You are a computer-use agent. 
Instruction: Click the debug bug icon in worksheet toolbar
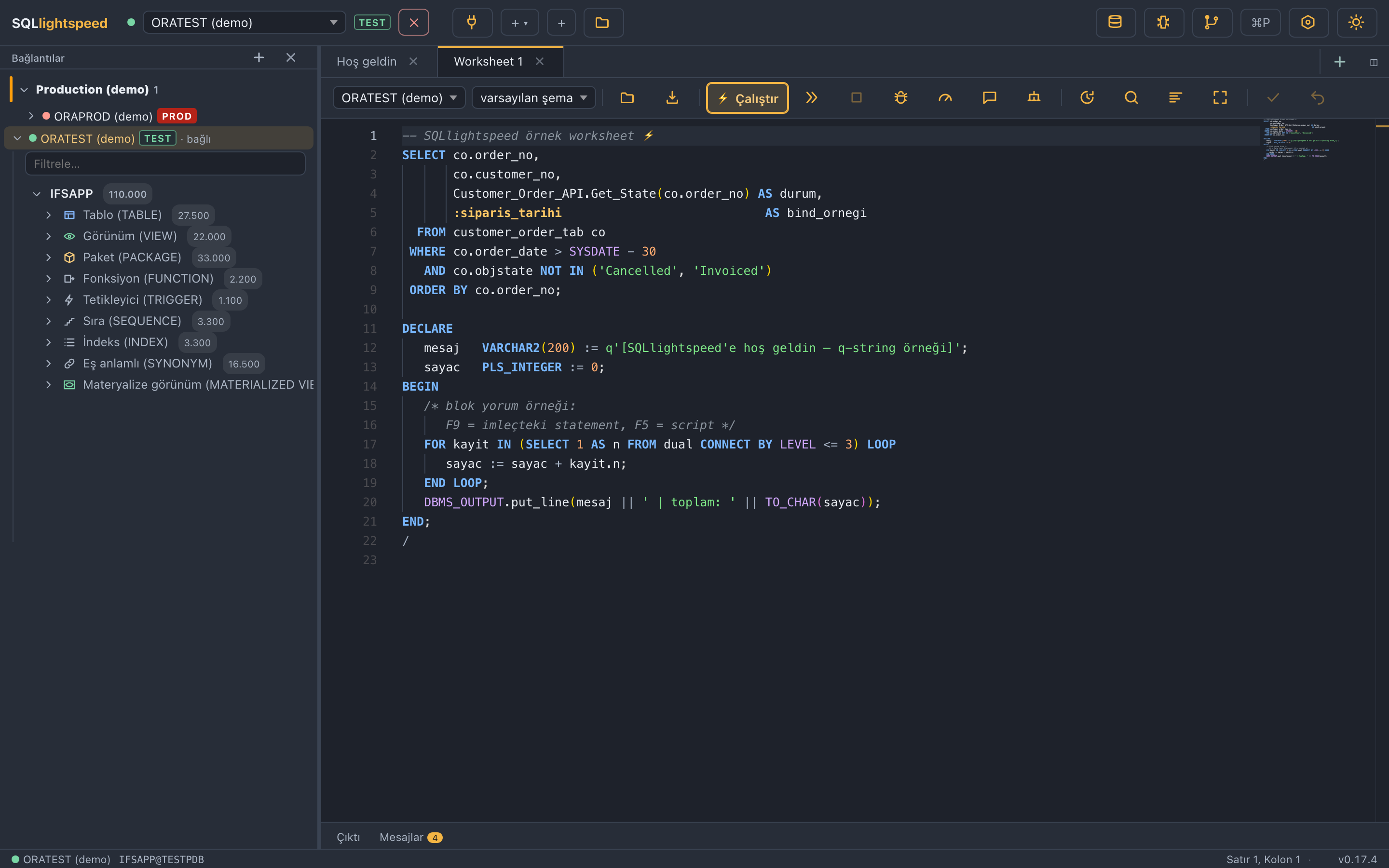click(x=900, y=97)
